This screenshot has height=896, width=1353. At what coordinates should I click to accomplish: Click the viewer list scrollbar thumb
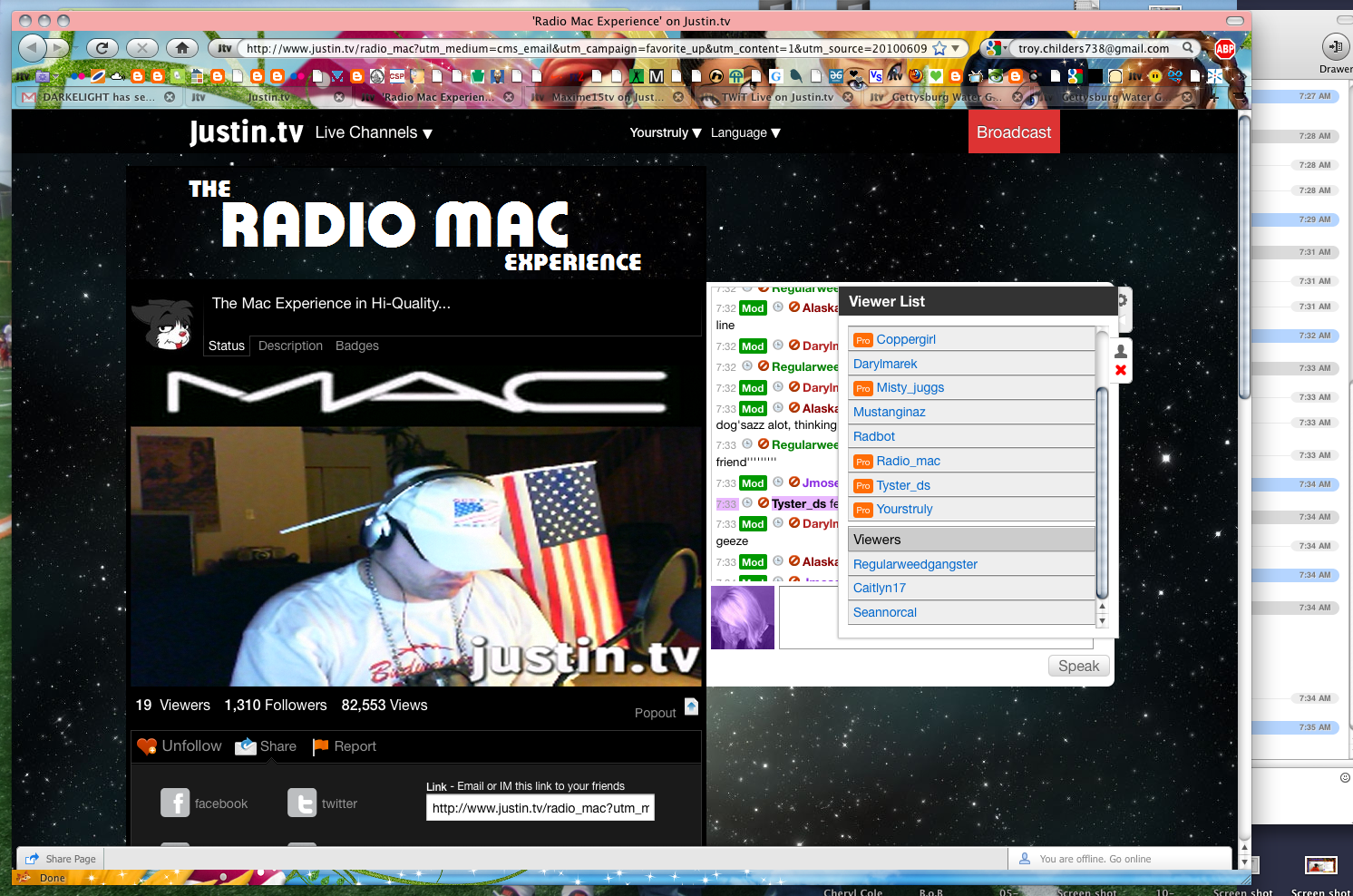tap(1102, 493)
